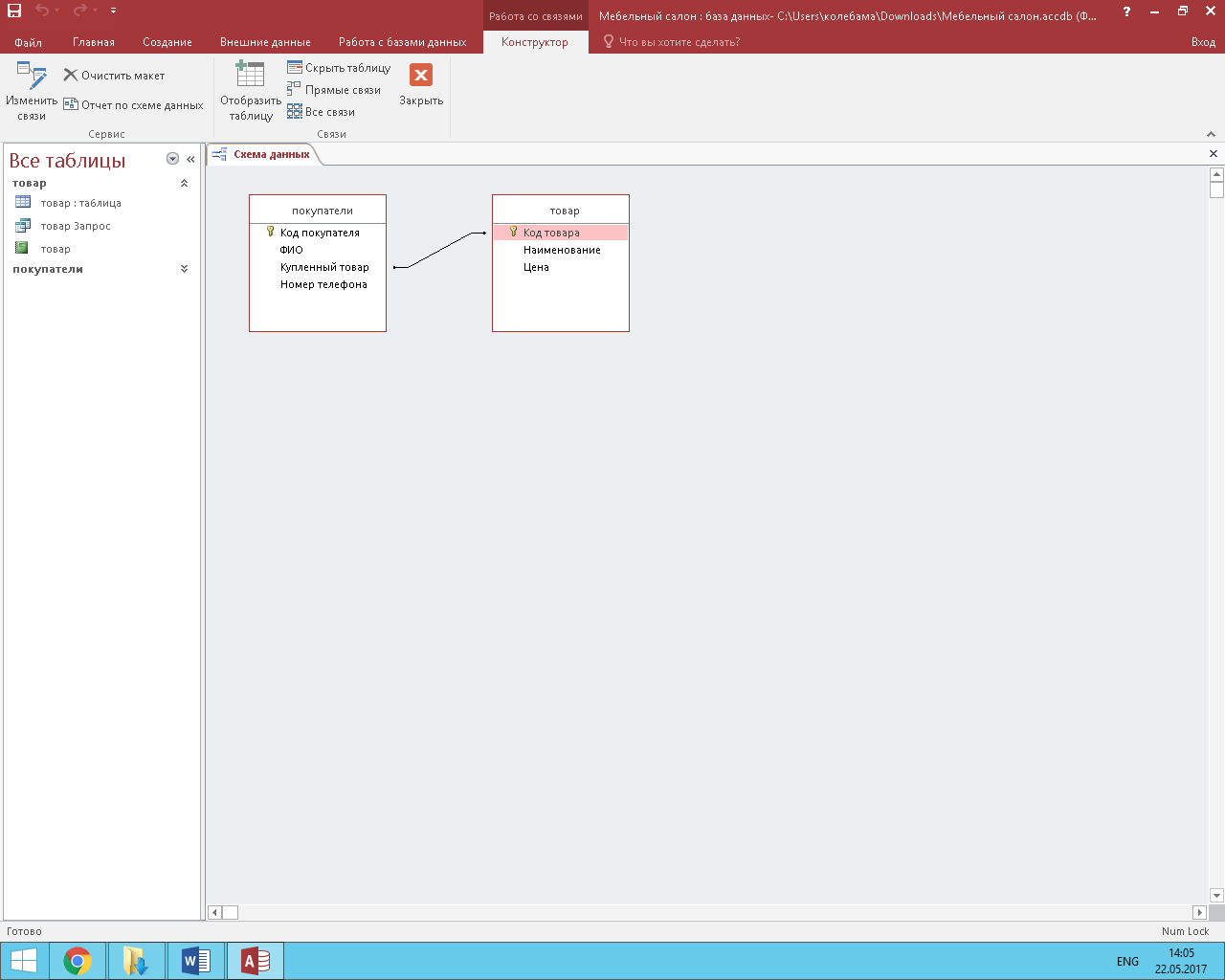Click the Save icon in quick access toolbar
The image size is (1225, 980).
[14, 11]
